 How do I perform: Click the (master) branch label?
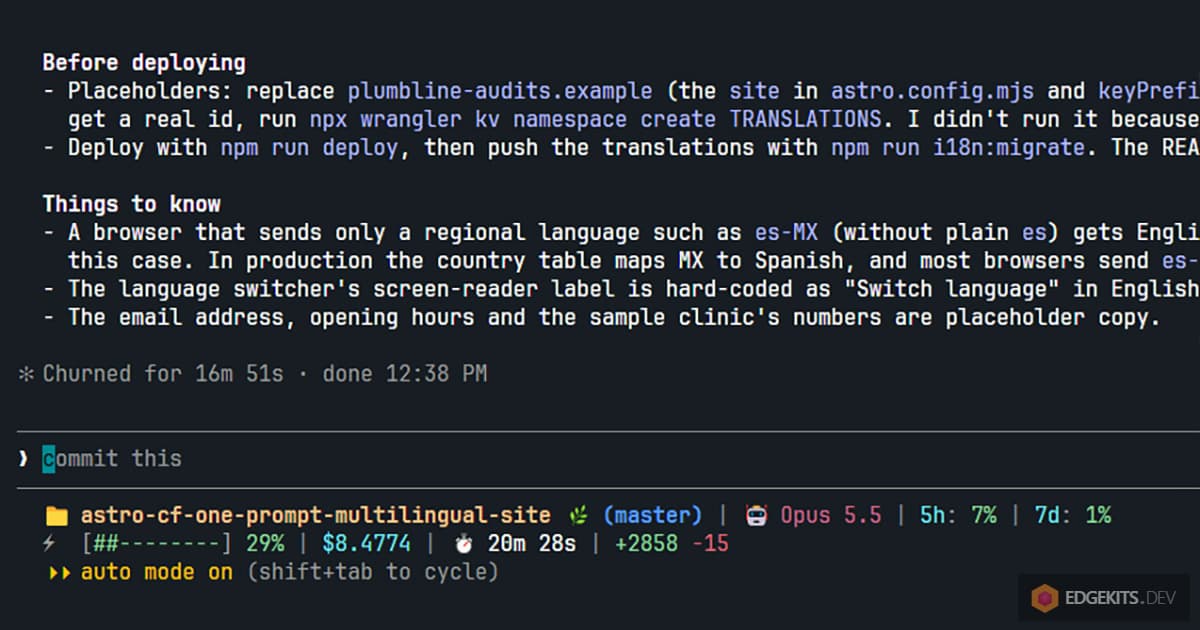(653, 516)
